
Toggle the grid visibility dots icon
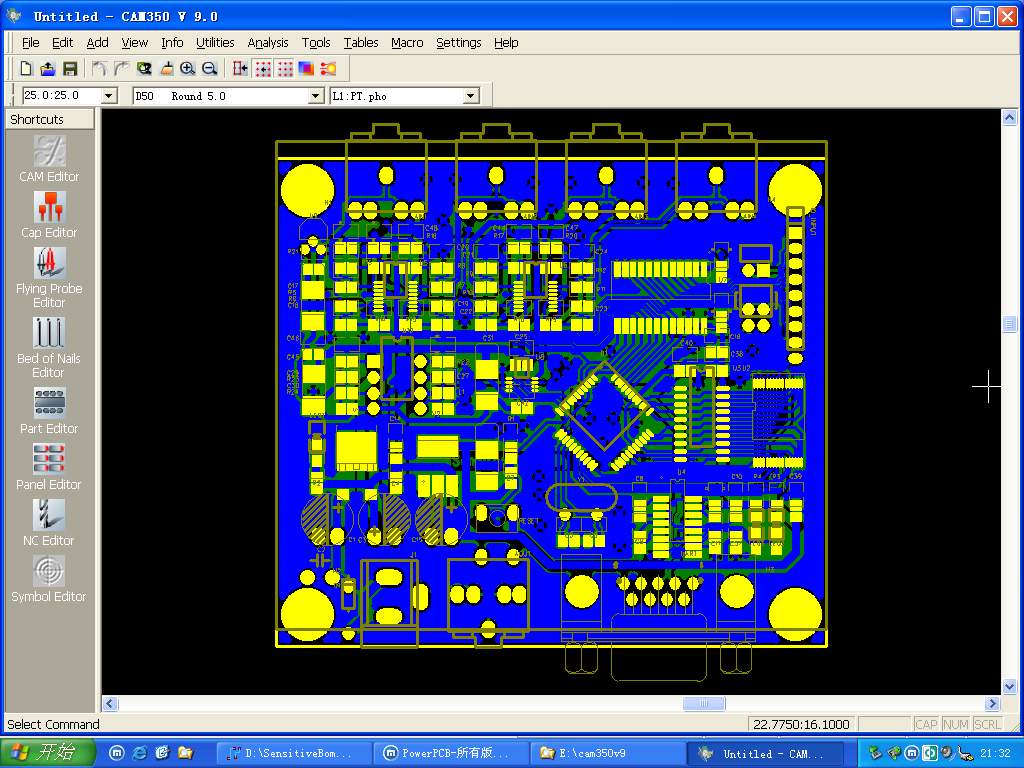click(x=285, y=69)
